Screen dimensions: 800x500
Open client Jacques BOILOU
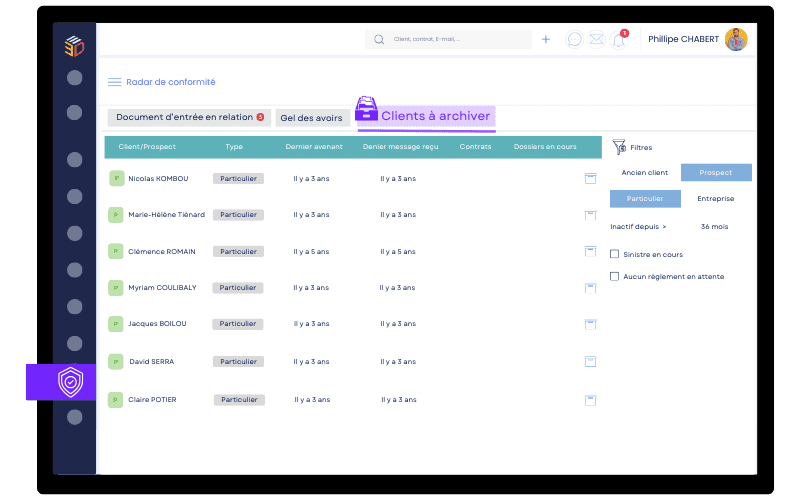(157, 324)
